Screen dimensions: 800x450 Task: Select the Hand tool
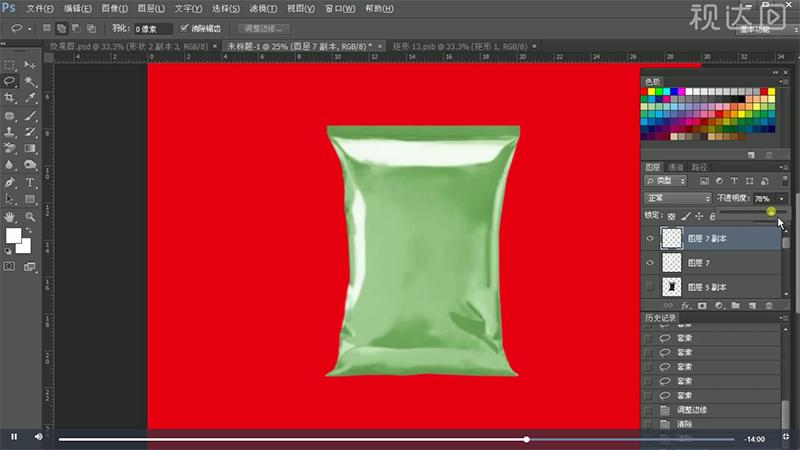point(10,217)
